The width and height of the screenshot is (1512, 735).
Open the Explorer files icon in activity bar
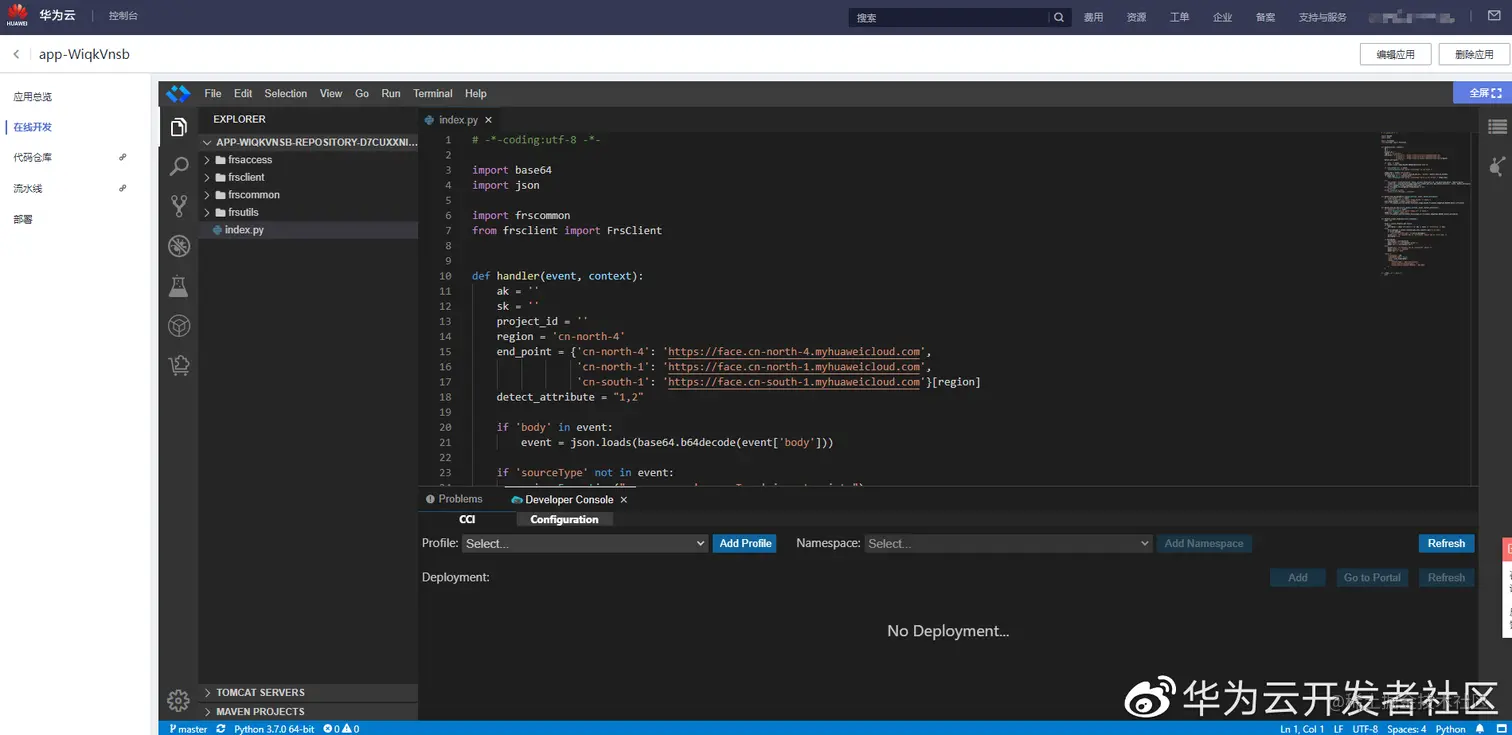coord(178,127)
